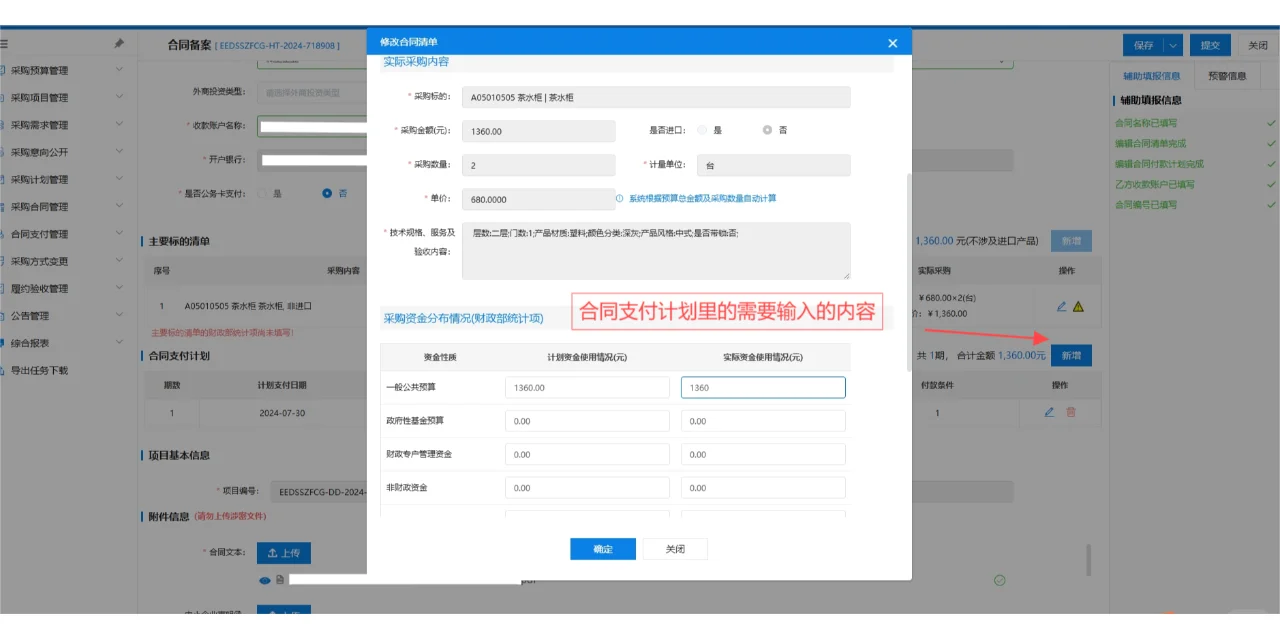Click the pin icon in the sidebar header
The height and width of the screenshot is (640, 1280).
119,44
